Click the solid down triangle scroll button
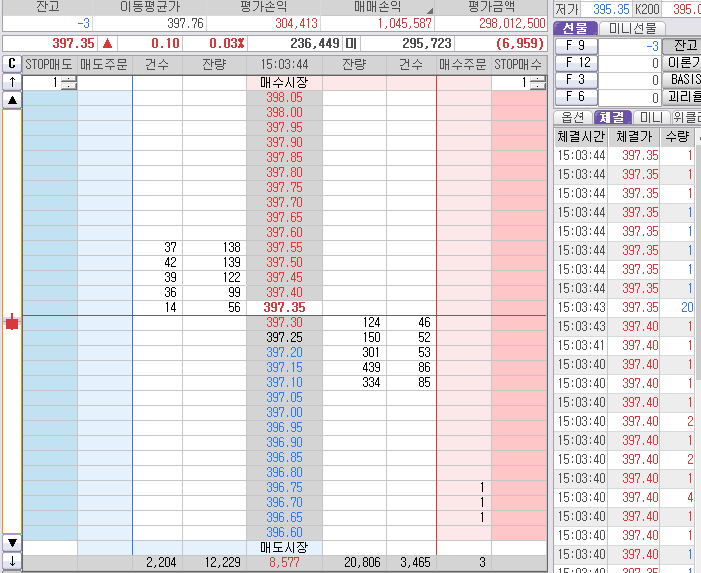 pyautogui.click(x=12, y=543)
